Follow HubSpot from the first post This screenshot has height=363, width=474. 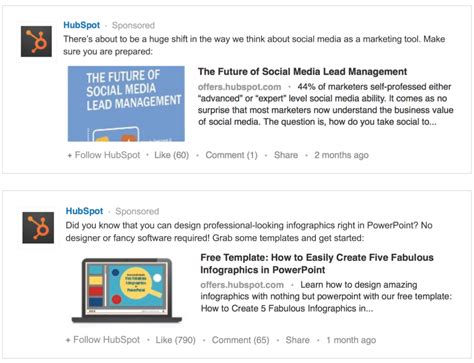[x=104, y=155]
